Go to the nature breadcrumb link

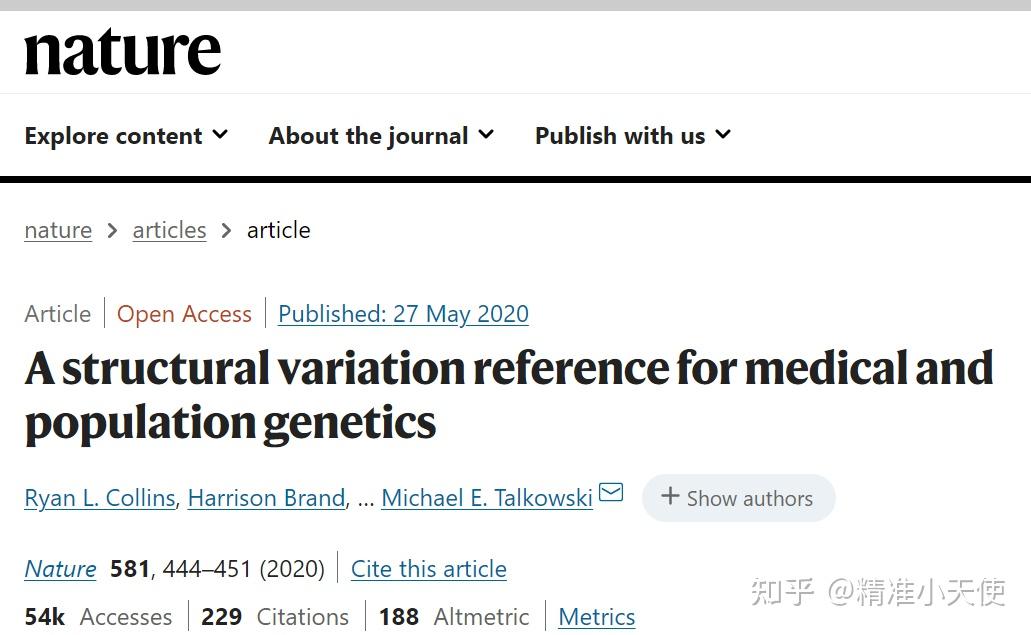coord(58,230)
